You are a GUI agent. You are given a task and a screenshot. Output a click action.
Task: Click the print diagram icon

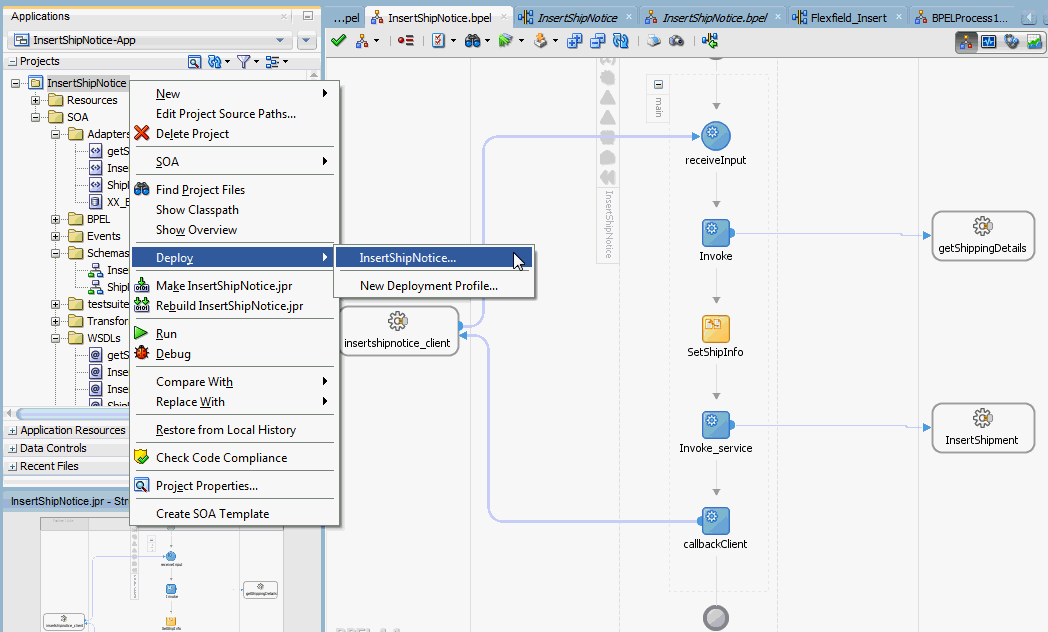(654, 41)
